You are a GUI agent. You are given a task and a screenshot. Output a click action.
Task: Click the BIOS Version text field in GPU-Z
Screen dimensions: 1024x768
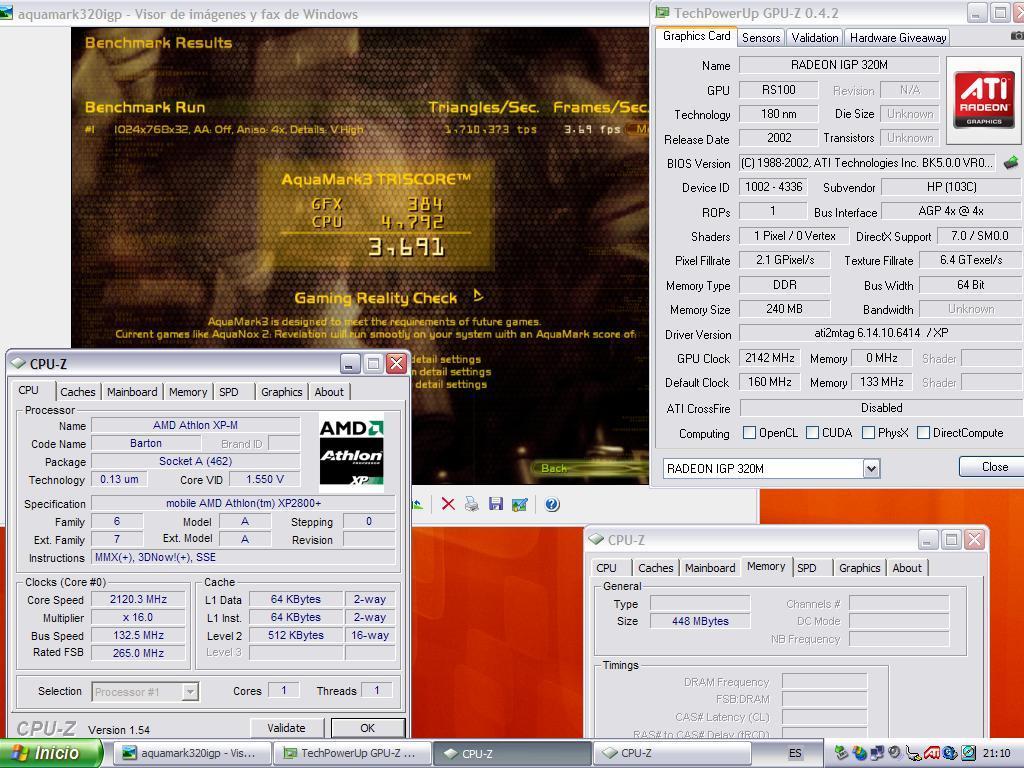867,163
